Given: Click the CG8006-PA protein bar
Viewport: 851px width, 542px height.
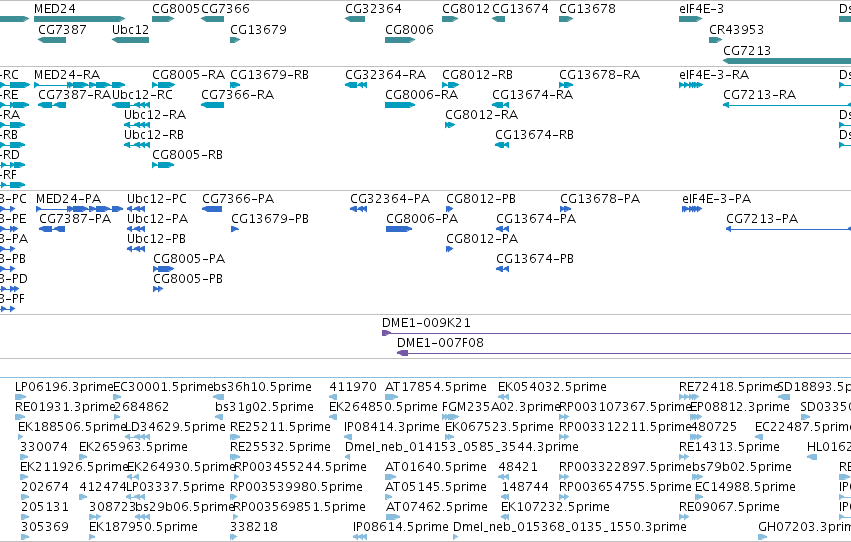Looking at the screenshot, I should (x=399, y=229).
